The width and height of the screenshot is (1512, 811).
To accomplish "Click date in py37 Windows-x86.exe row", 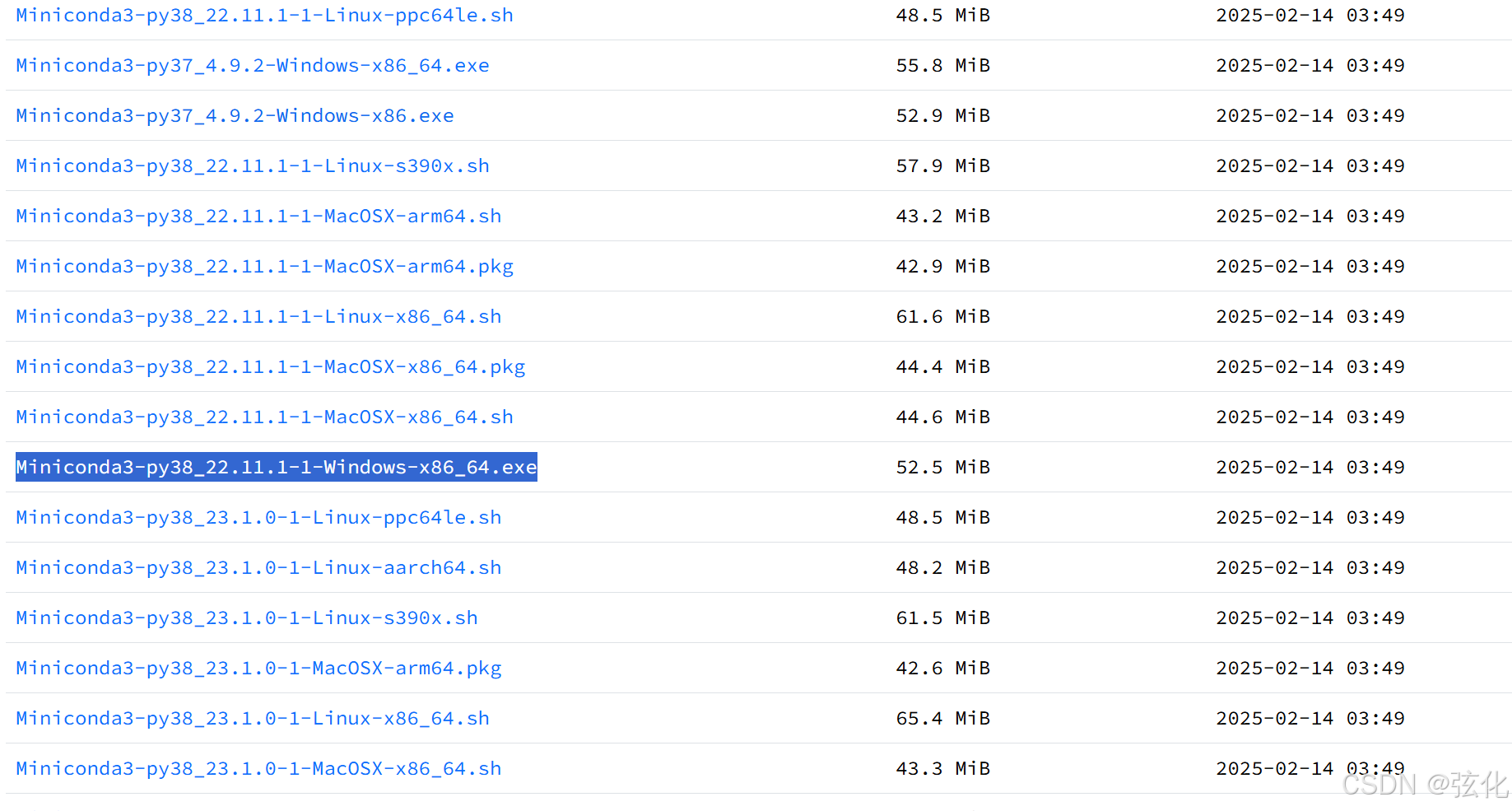I will (1310, 116).
